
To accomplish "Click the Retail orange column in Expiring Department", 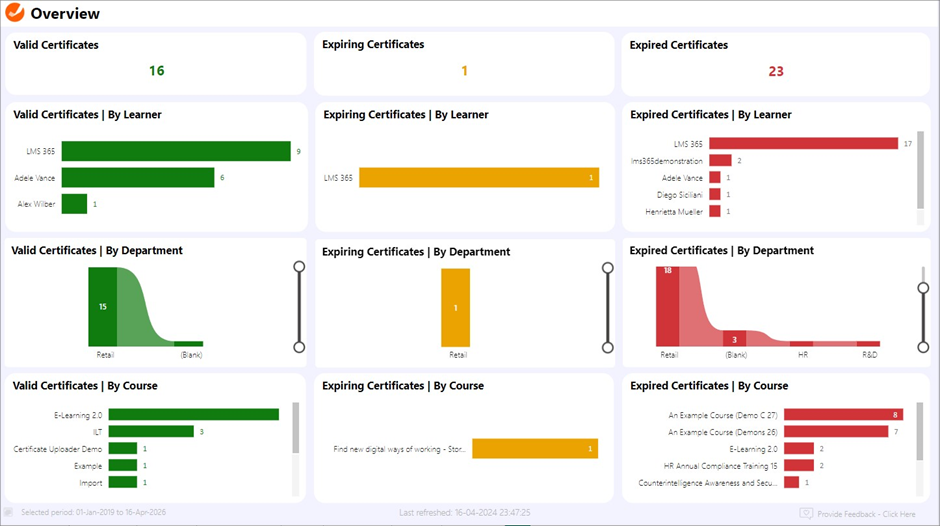I will pos(455,307).
